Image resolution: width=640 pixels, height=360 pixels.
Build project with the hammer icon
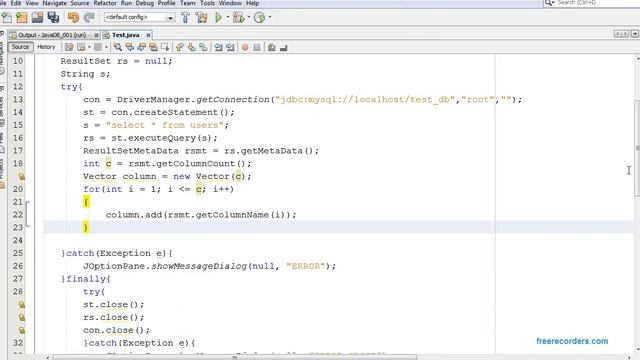point(185,18)
